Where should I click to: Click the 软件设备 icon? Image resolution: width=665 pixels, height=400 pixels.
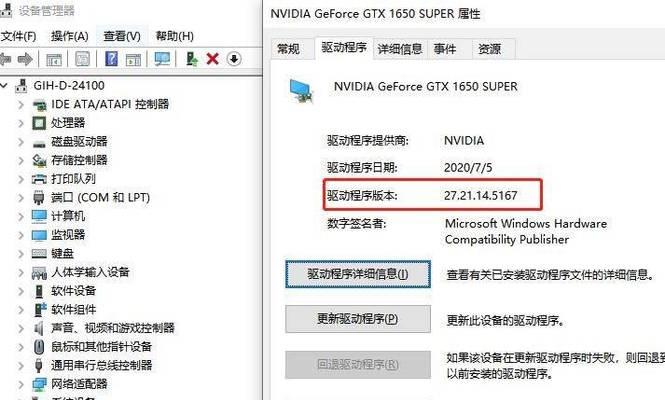point(39,291)
